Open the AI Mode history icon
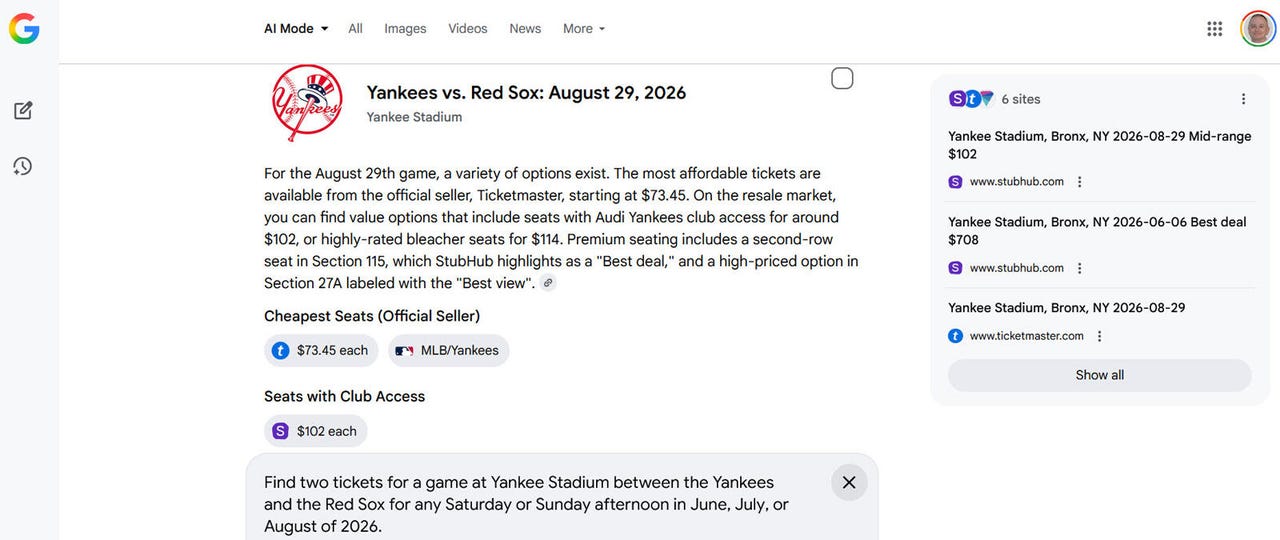The height and width of the screenshot is (540, 1280). coord(23,166)
